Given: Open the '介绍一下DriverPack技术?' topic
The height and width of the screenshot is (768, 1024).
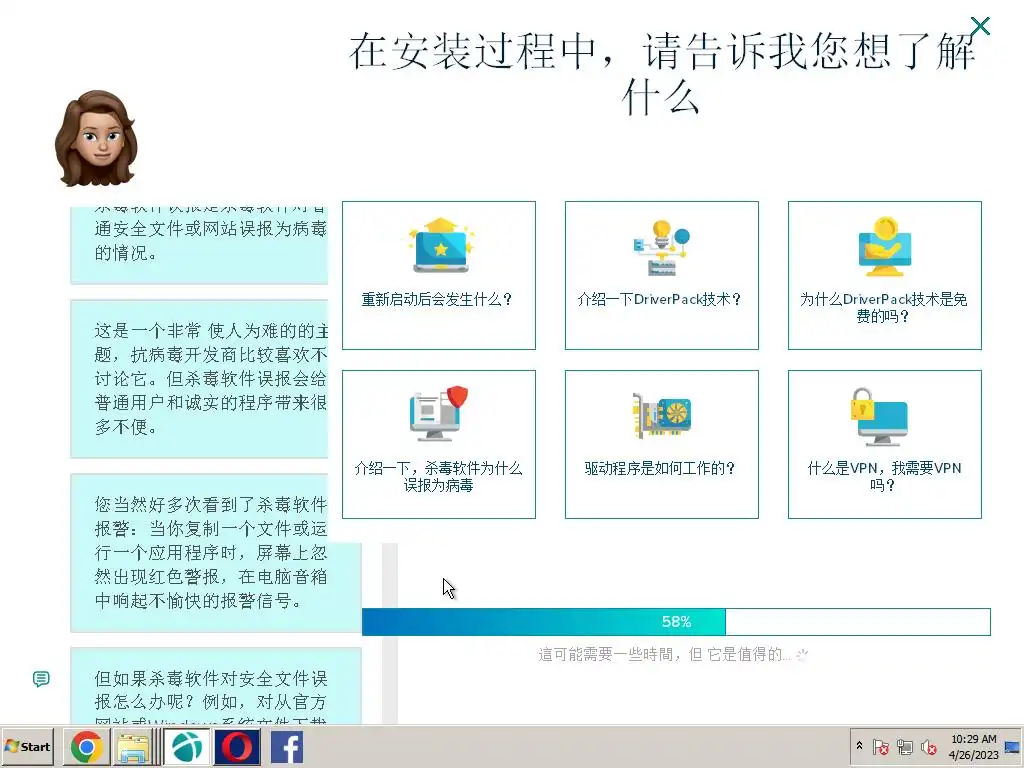Looking at the screenshot, I should [662, 276].
